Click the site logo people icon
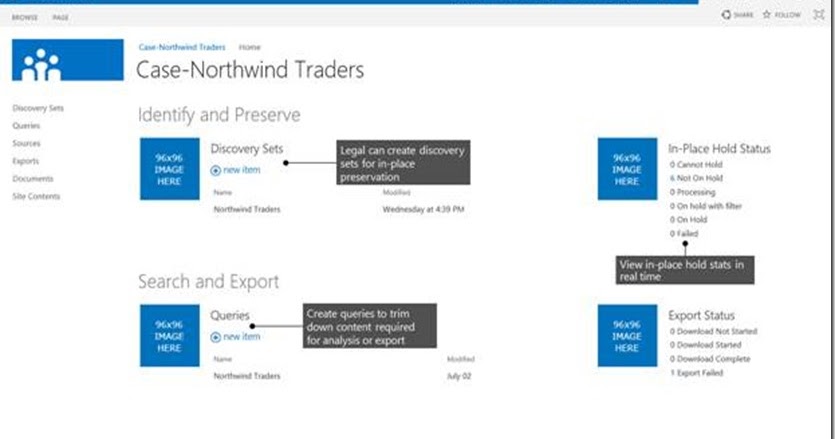This screenshot has height=439, width=835. [68, 60]
